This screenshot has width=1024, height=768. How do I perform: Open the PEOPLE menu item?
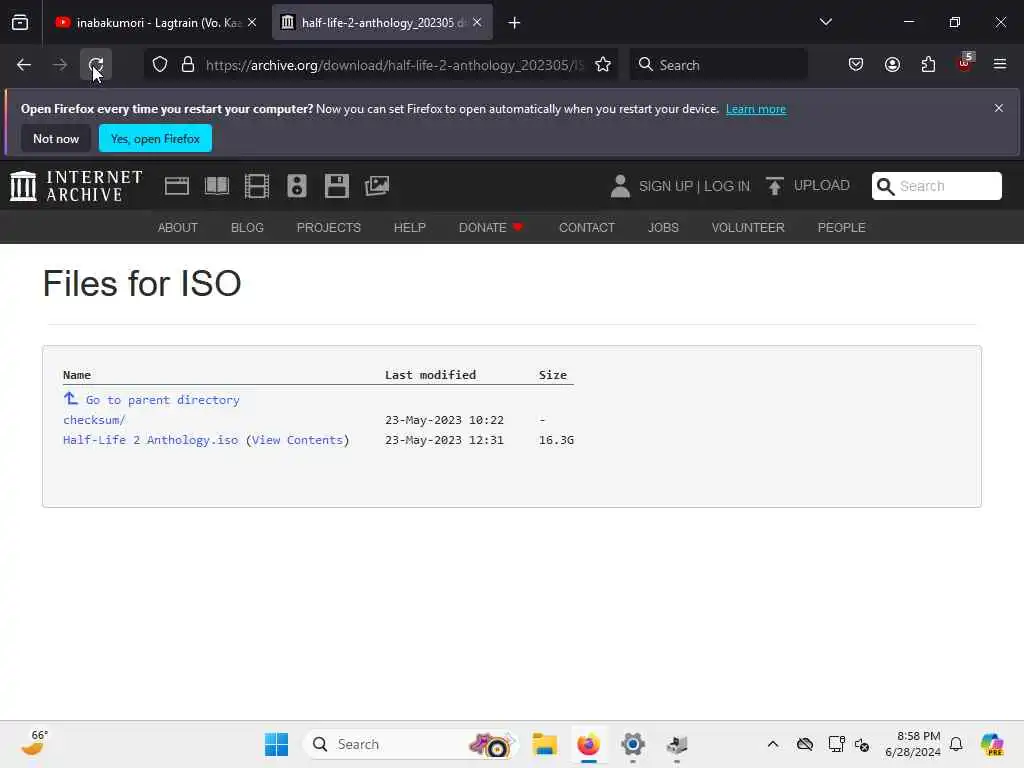pyautogui.click(x=841, y=227)
